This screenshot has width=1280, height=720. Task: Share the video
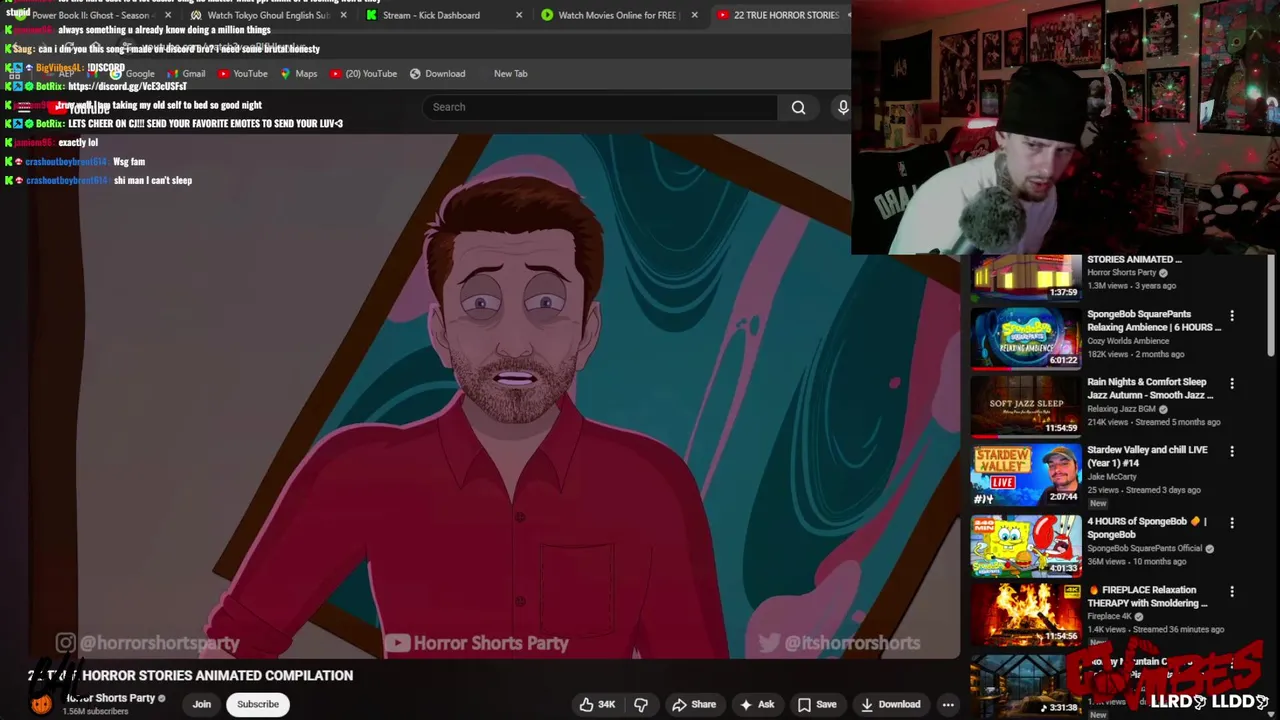coord(694,704)
